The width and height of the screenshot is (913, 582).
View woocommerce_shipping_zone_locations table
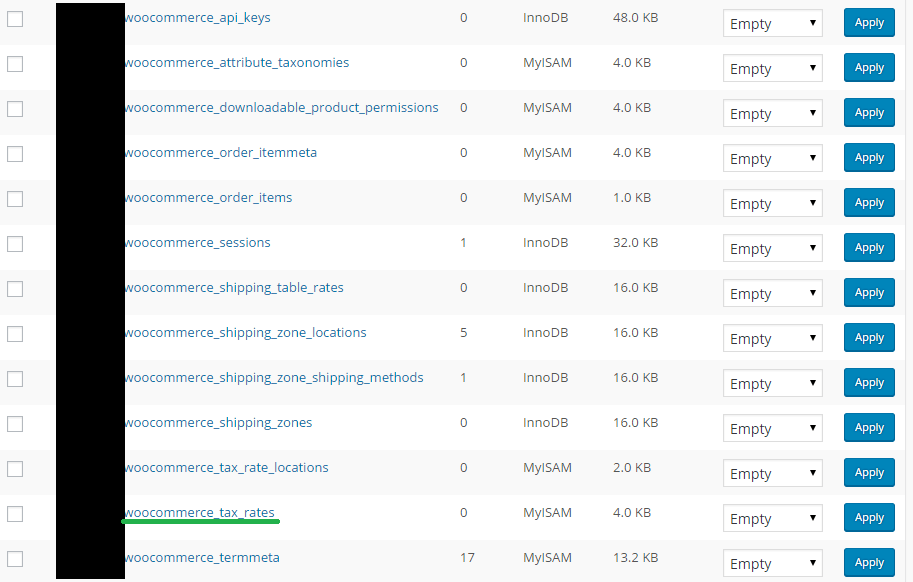tap(246, 333)
